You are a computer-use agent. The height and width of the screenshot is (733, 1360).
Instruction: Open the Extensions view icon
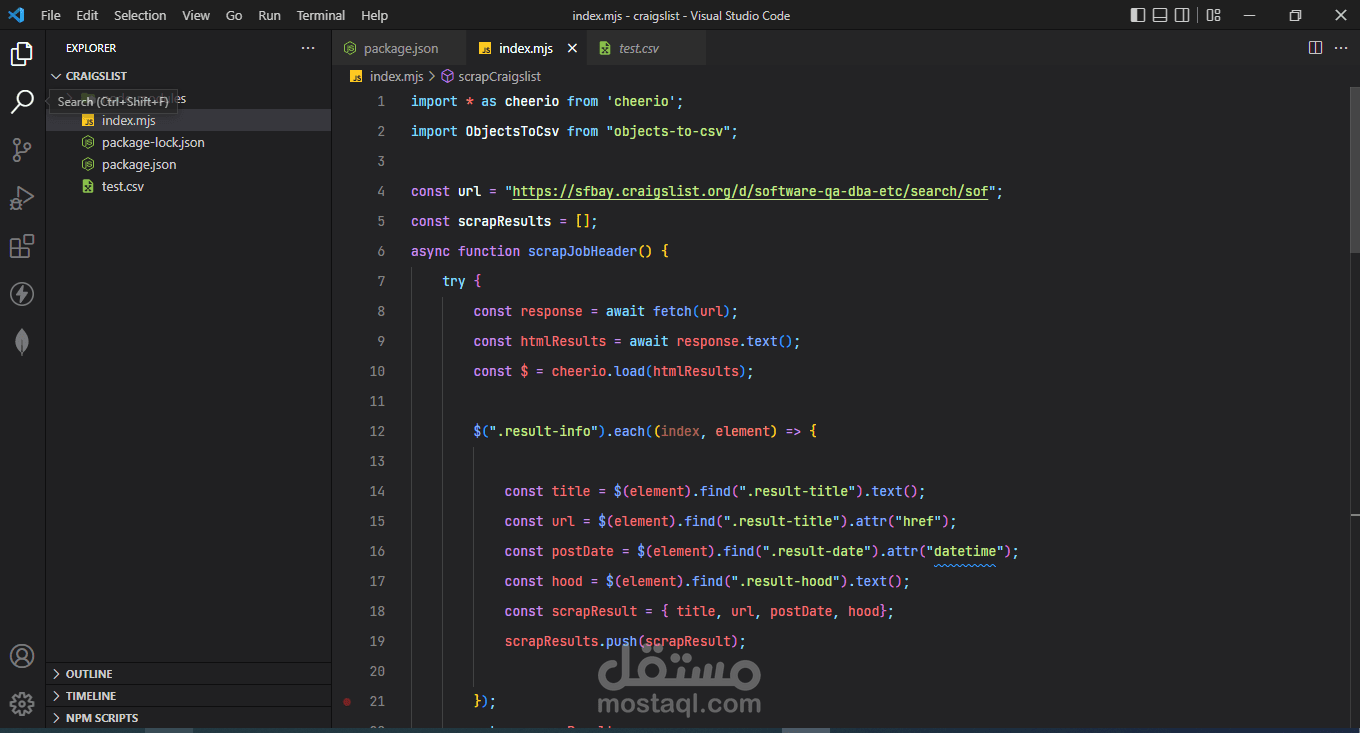click(22, 246)
